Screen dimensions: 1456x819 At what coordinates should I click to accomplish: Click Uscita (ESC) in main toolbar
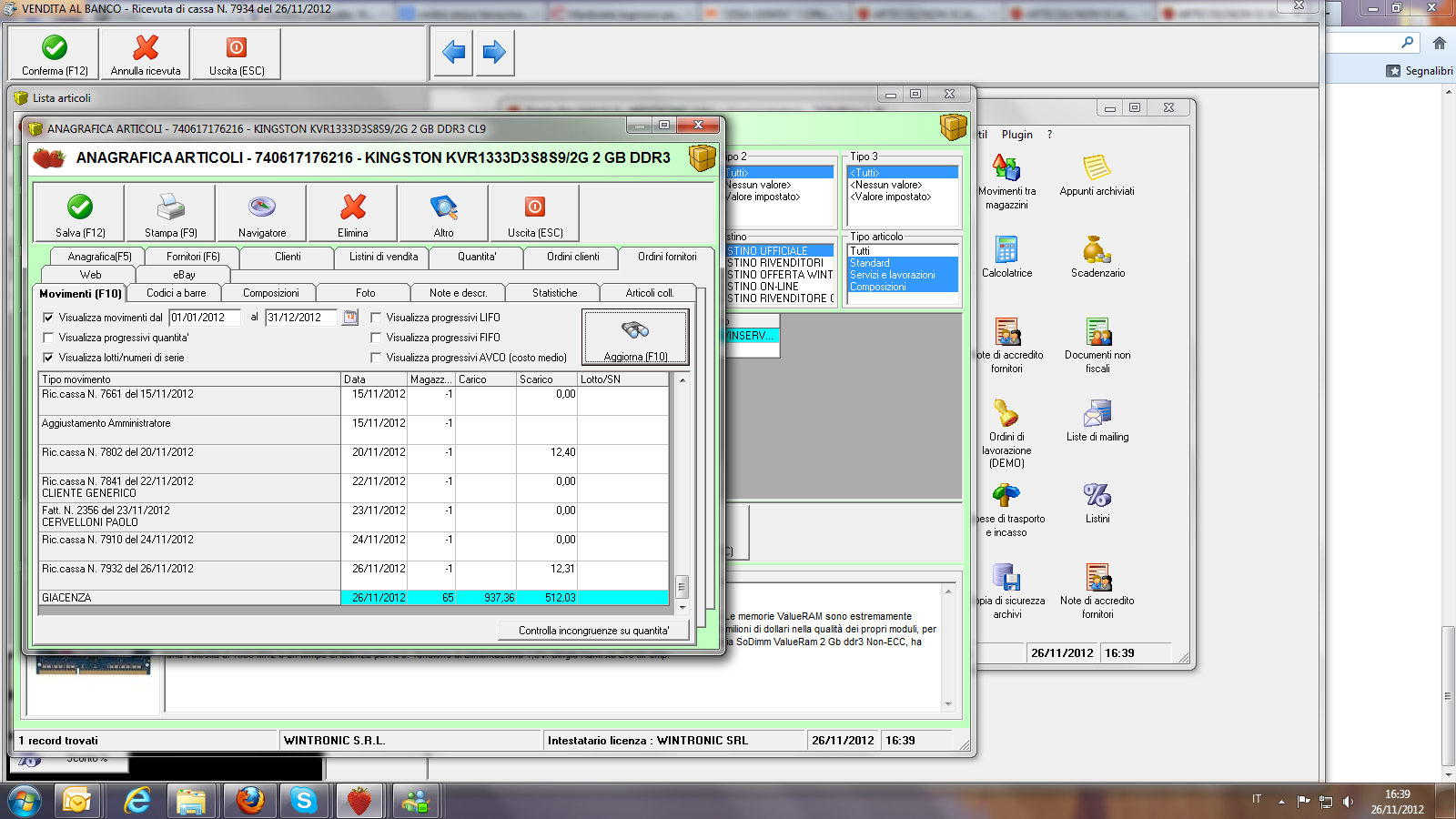point(237,55)
